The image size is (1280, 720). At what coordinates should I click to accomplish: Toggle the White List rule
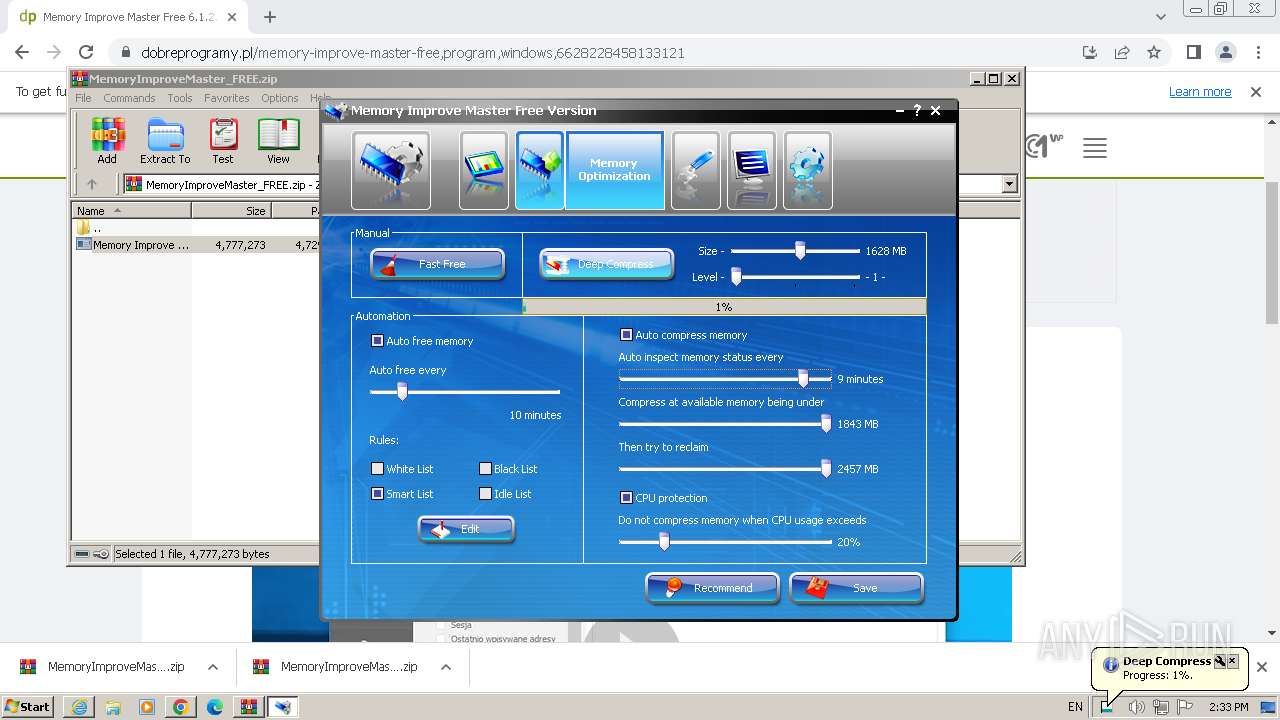377,469
